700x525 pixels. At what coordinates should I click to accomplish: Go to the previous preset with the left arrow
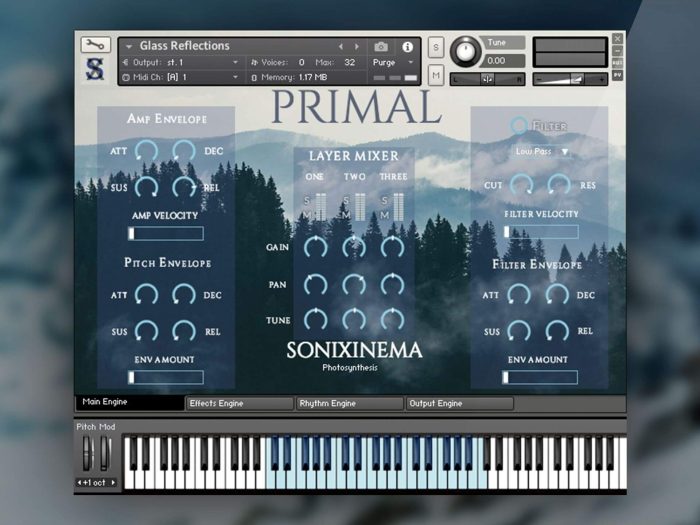tap(341, 46)
